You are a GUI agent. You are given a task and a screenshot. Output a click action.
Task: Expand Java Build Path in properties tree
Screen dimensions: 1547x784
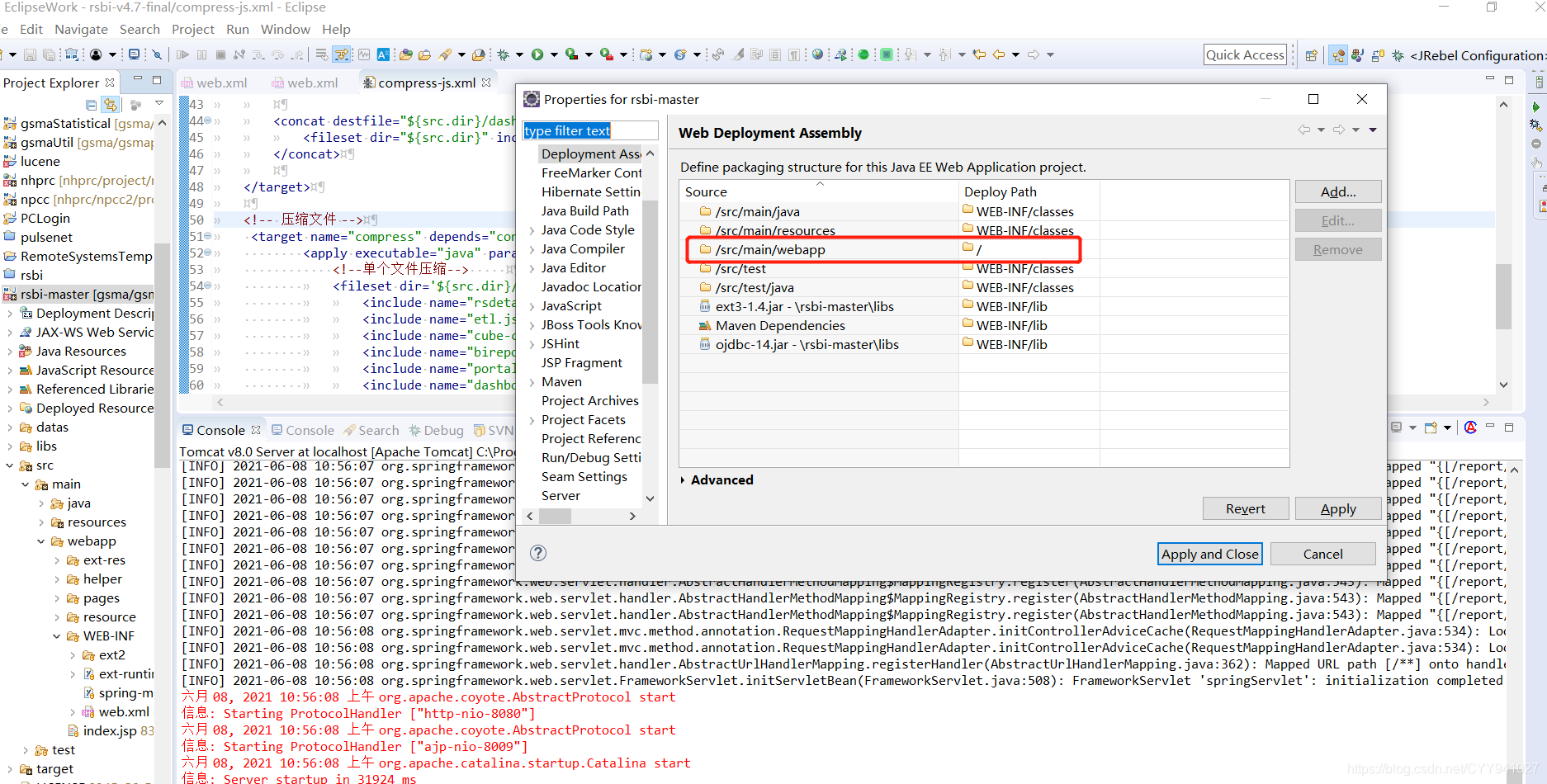[585, 210]
